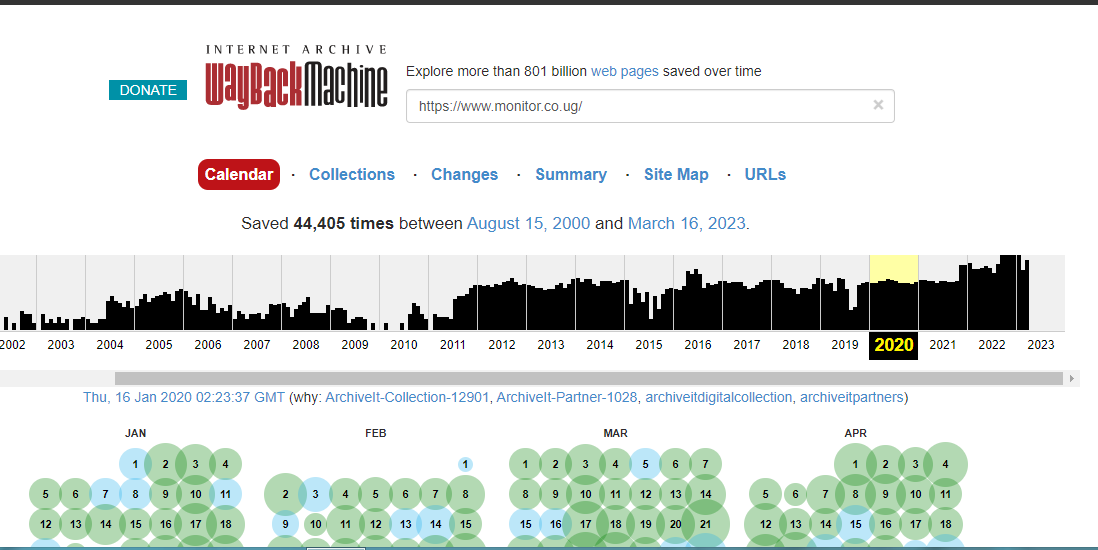Click the Wayback Machine logo
Image resolution: width=1098 pixels, height=550 pixels.
click(296, 77)
